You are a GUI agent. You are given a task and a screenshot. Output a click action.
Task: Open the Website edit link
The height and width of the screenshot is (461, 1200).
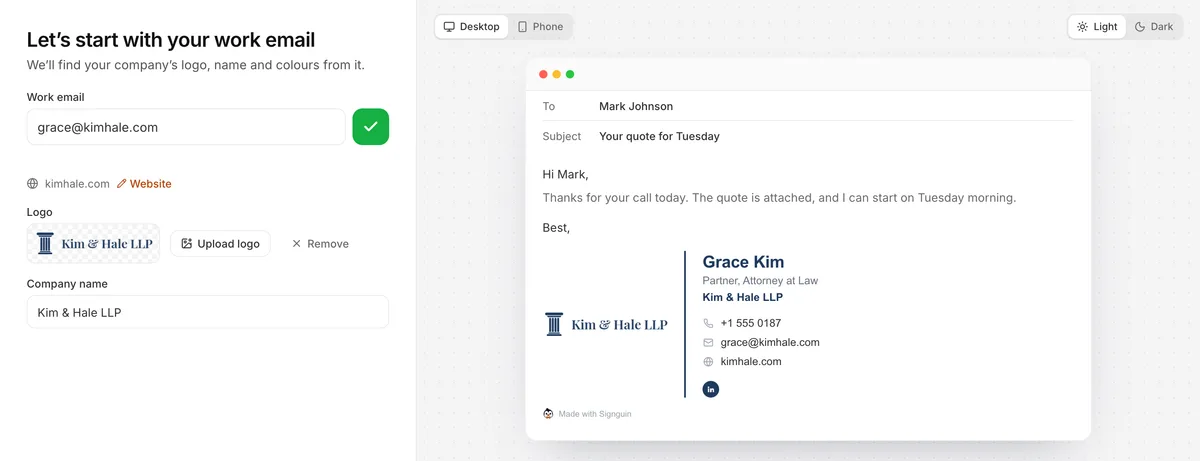(x=144, y=184)
